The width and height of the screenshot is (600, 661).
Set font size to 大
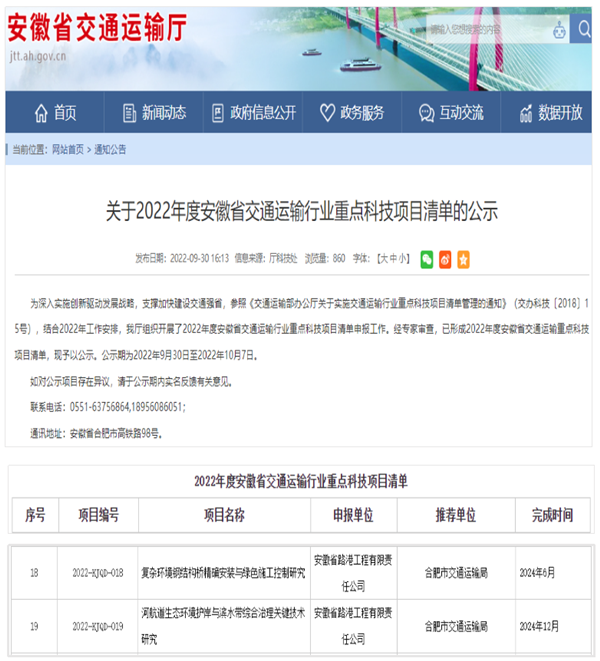[384, 258]
